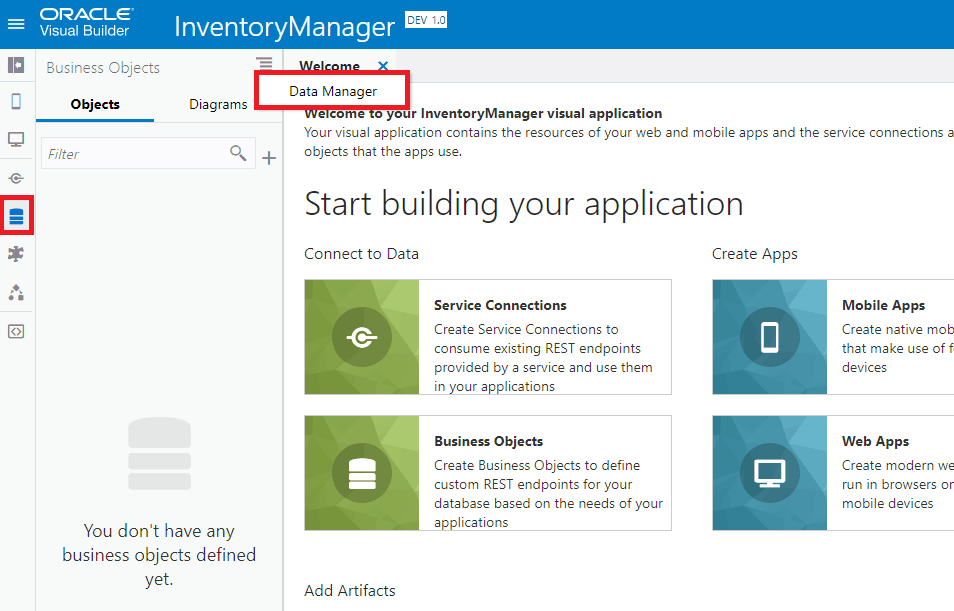Open Business Objects panel options menu

pos(264,63)
